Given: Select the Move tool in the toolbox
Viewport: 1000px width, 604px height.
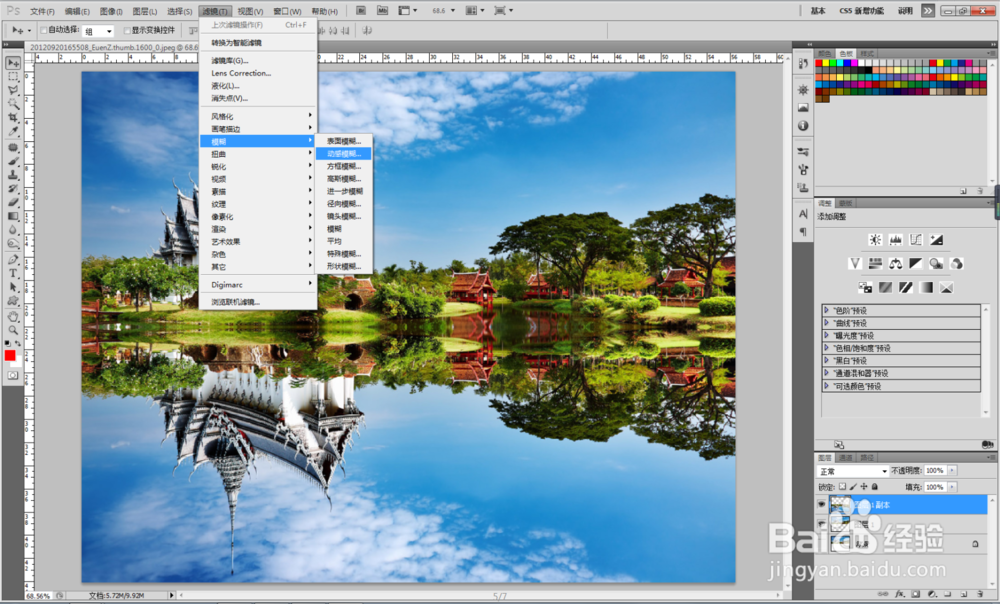Looking at the screenshot, I should click(x=13, y=63).
